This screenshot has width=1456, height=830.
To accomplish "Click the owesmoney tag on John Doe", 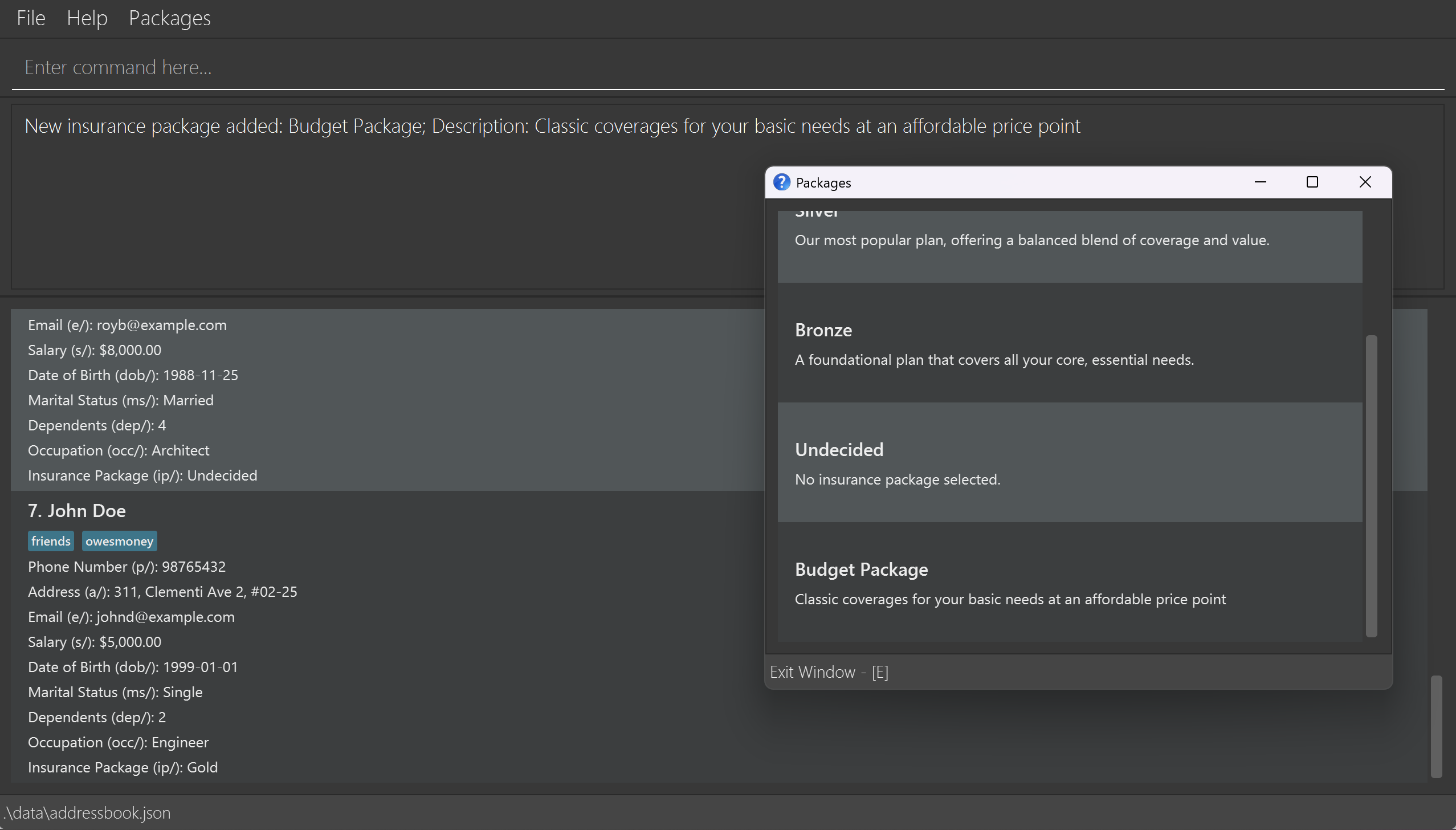I will click(x=120, y=541).
